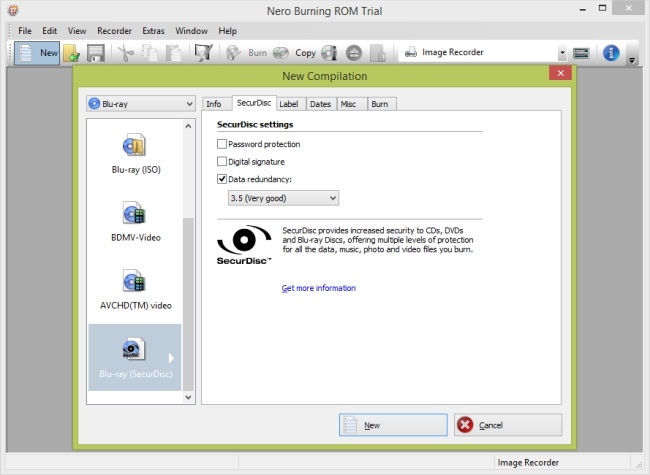Select AVCHD(TM) video compilation type
The height and width of the screenshot is (475, 650).
[136, 290]
